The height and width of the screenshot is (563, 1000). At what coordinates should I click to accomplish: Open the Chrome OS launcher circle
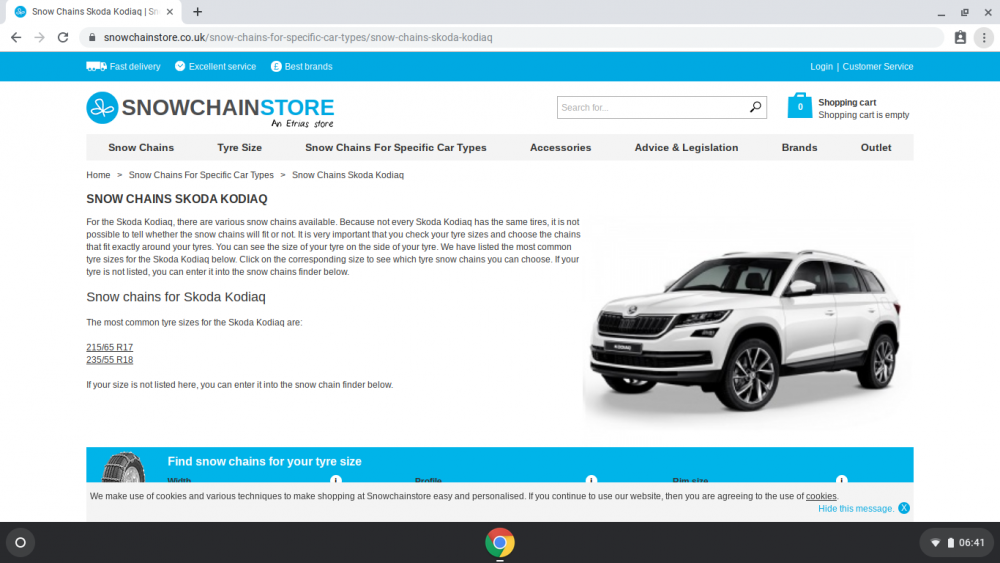20,543
